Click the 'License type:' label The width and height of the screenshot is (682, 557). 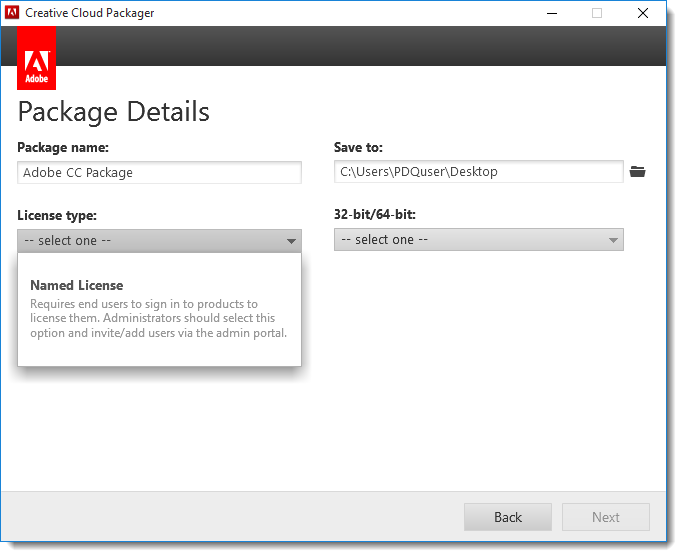[57, 215]
